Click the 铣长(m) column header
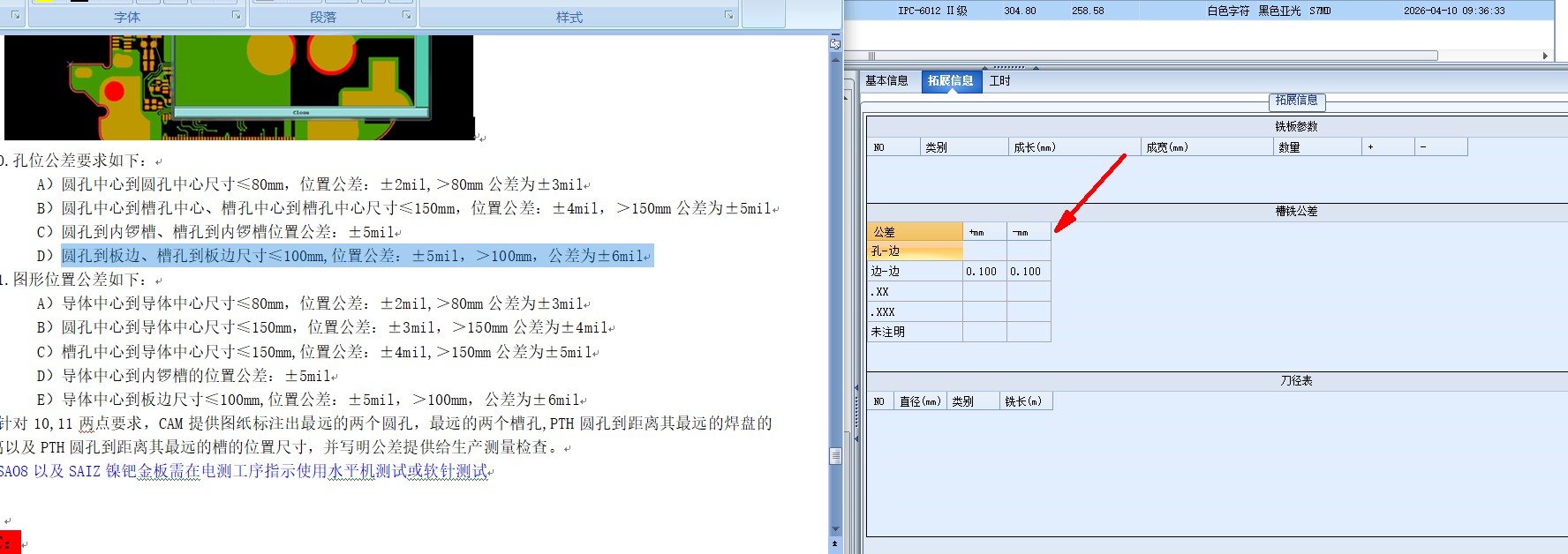 pos(1026,401)
